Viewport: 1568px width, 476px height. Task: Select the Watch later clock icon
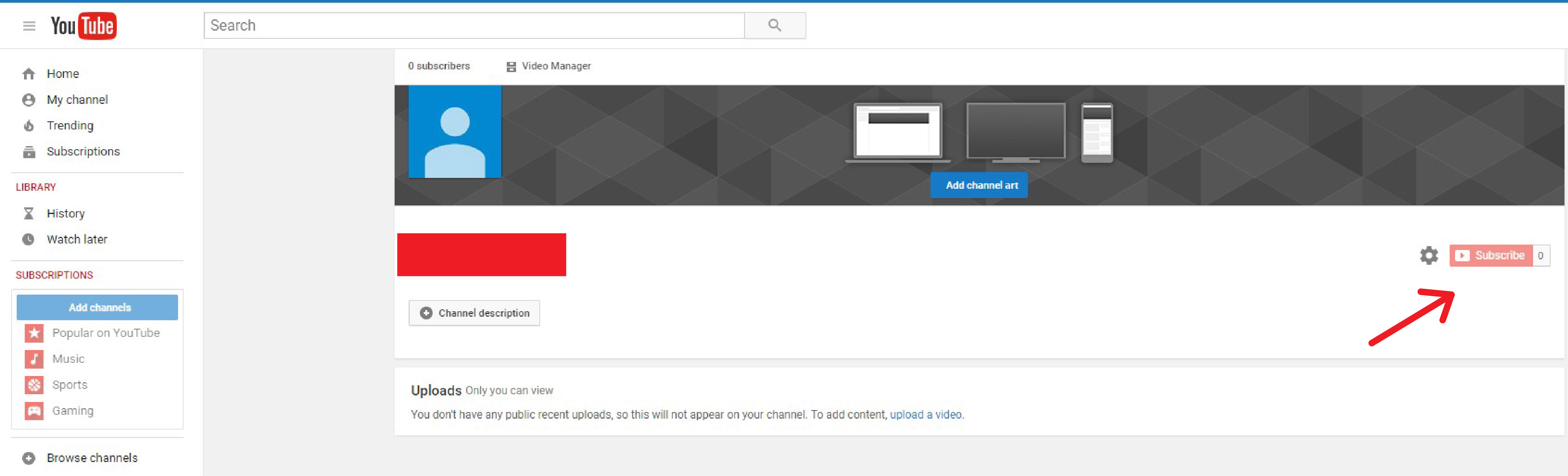pos(29,240)
